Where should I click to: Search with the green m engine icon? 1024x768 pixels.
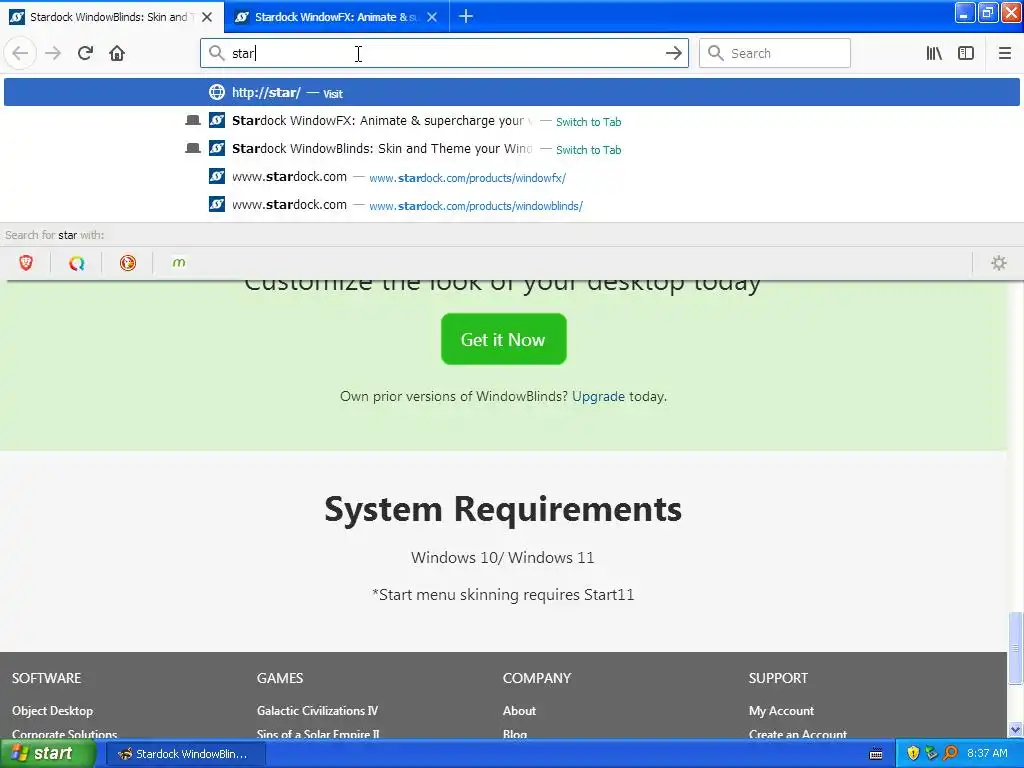[178, 263]
